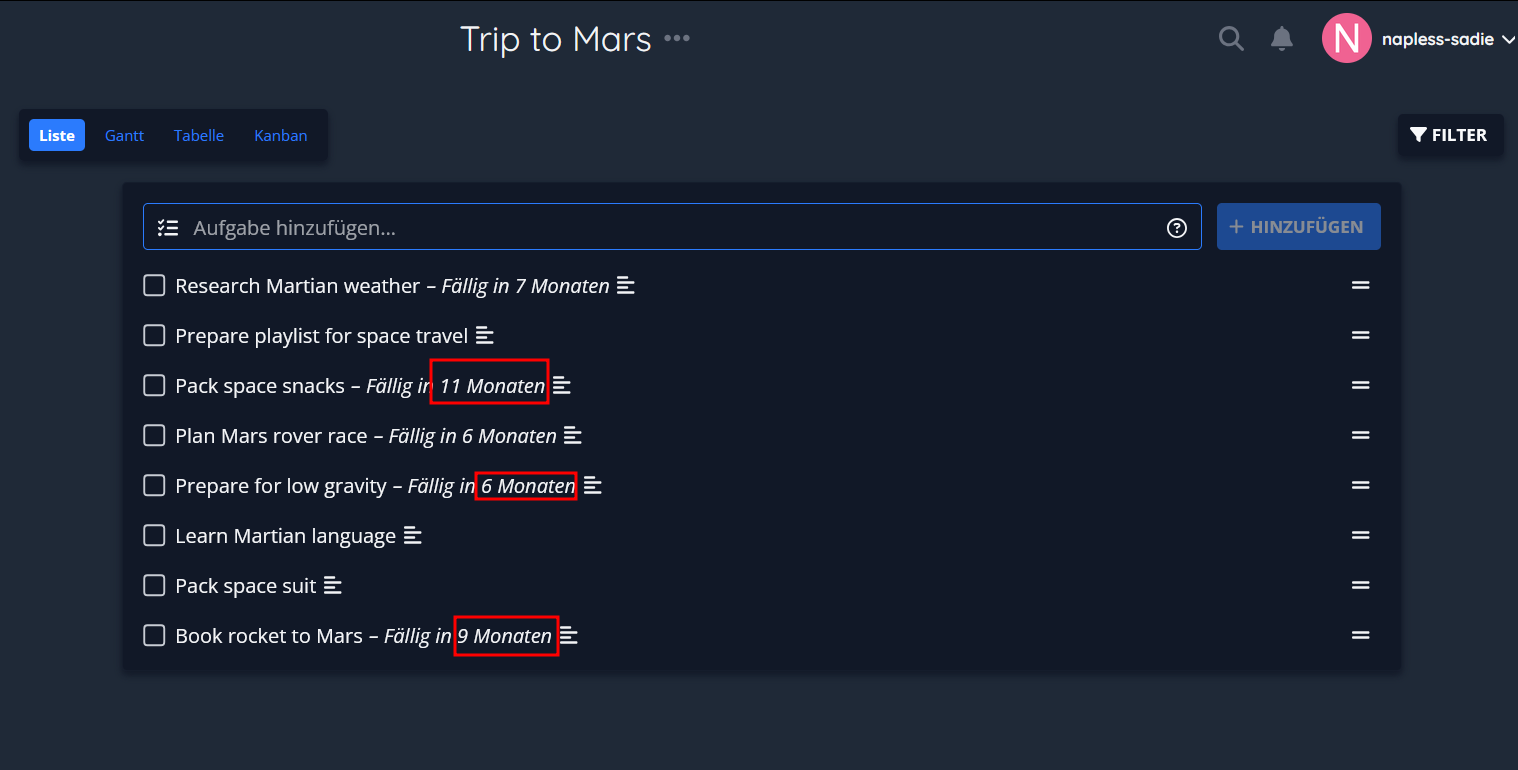Viewport: 1518px width, 770px height.
Task: Tick the Plan Mars rover race checkbox
Action: tap(154, 436)
